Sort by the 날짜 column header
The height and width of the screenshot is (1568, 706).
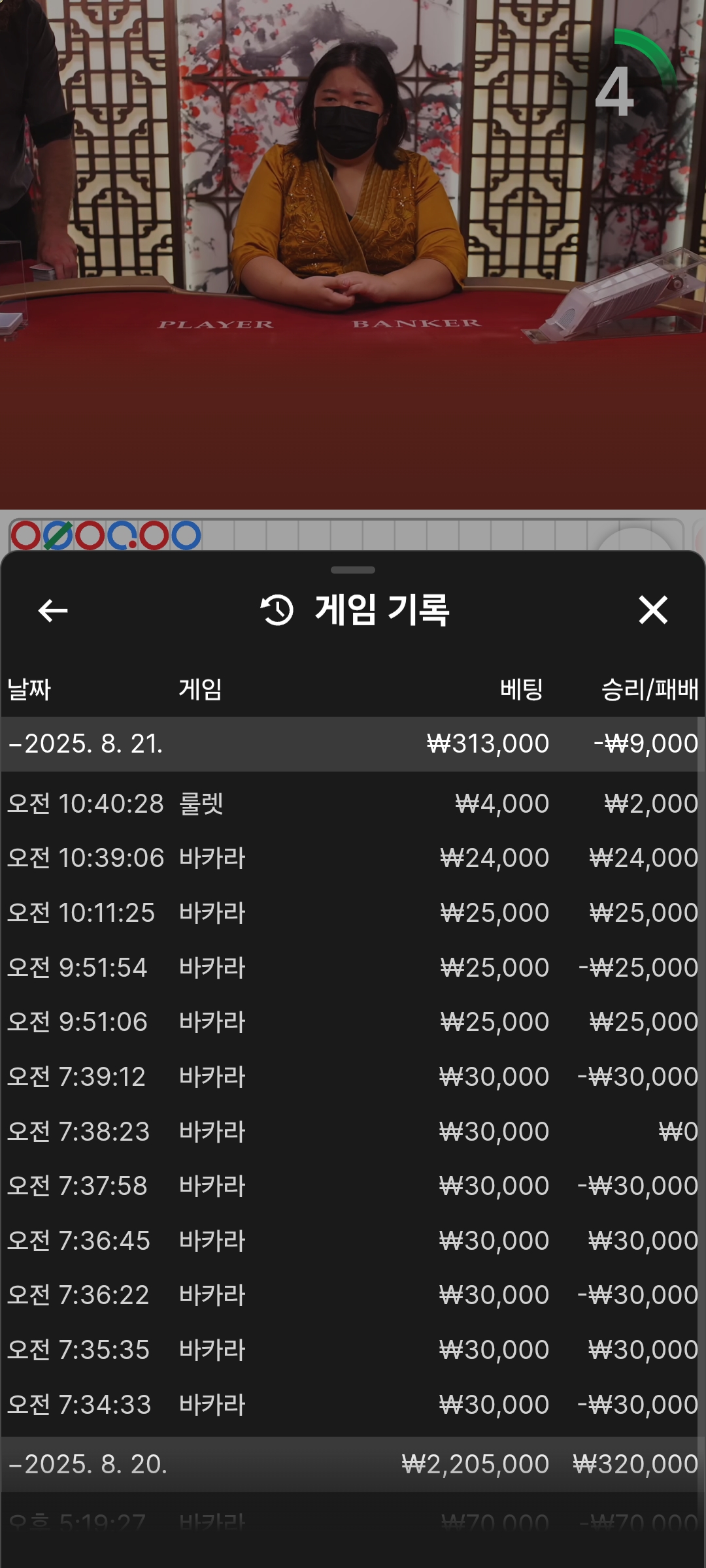point(29,689)
